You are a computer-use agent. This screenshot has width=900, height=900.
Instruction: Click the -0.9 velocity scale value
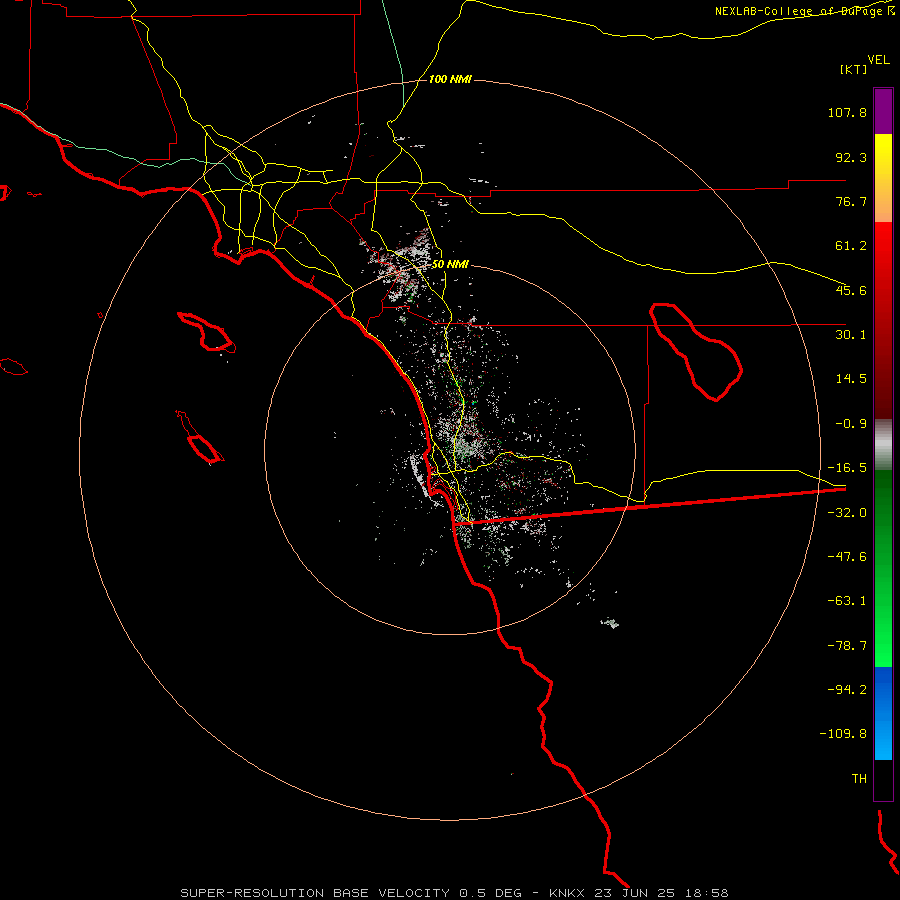[x=851, y=424]
